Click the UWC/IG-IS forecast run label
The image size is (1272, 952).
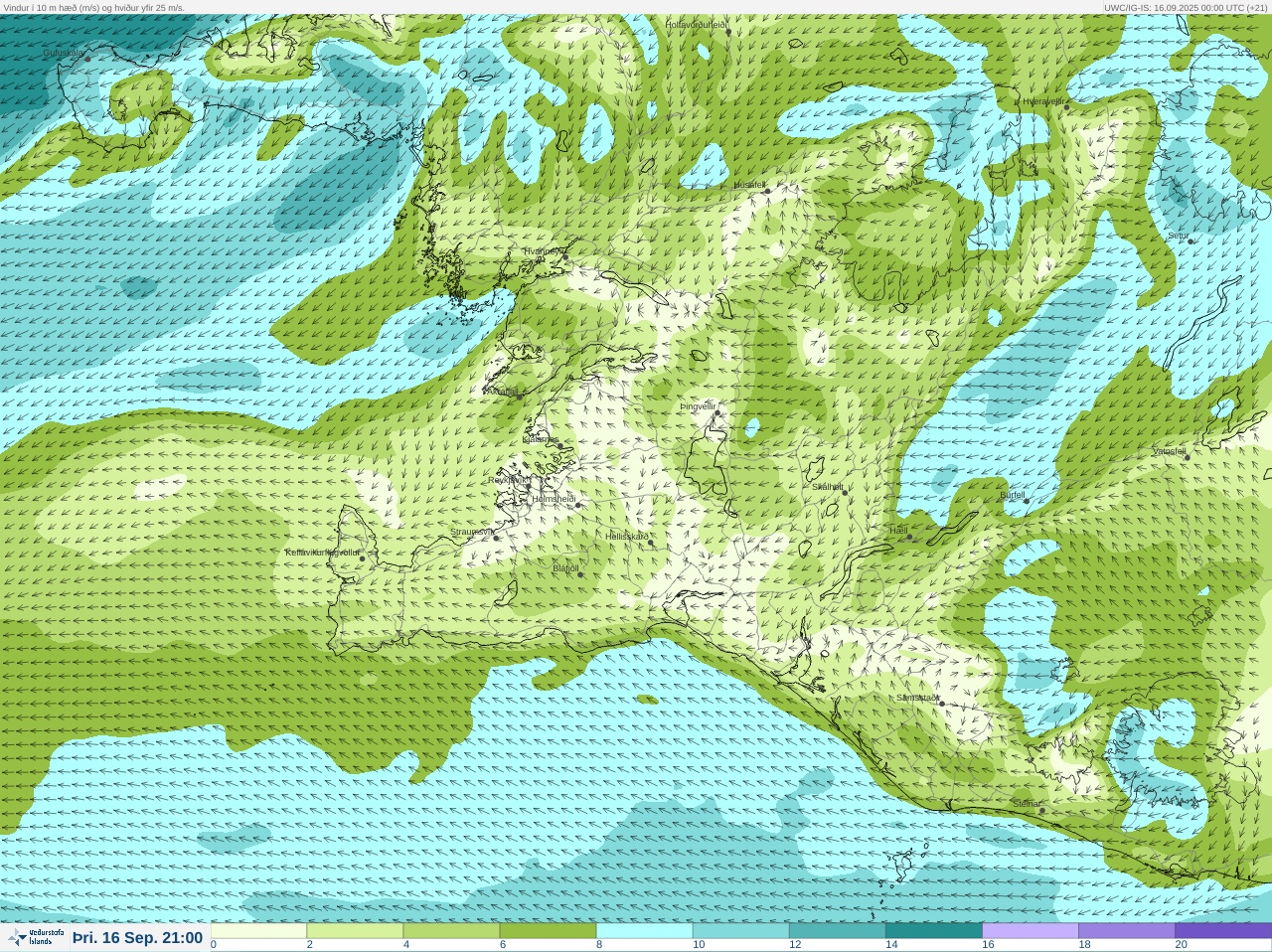[x=1185, y=7]
